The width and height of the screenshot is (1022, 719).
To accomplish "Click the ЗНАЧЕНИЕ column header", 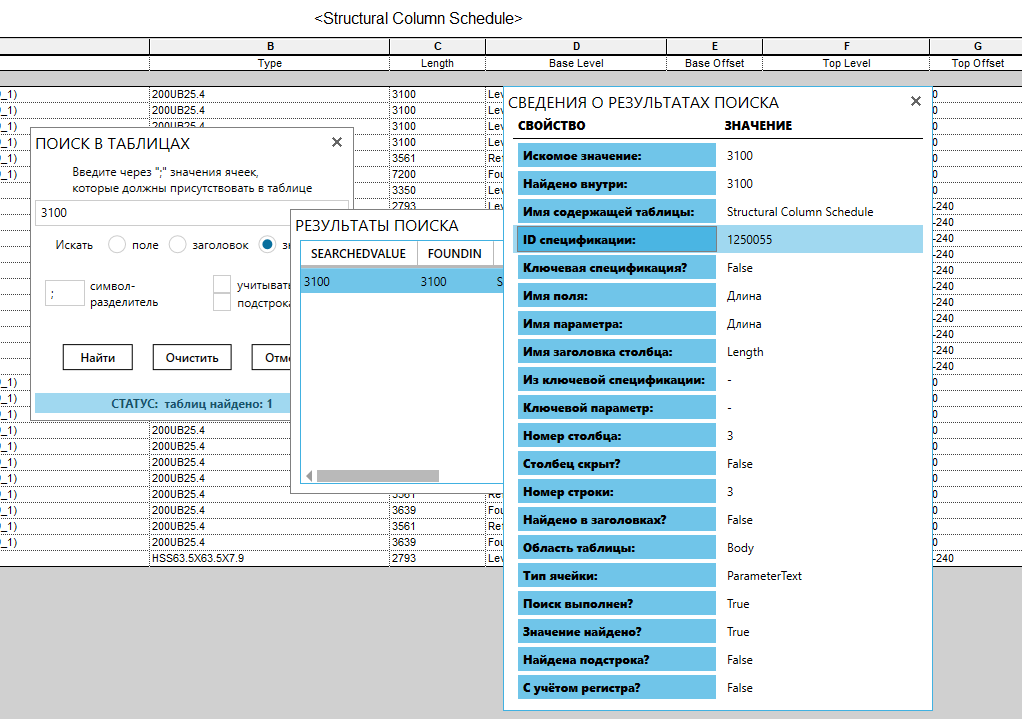I will 758,125.
